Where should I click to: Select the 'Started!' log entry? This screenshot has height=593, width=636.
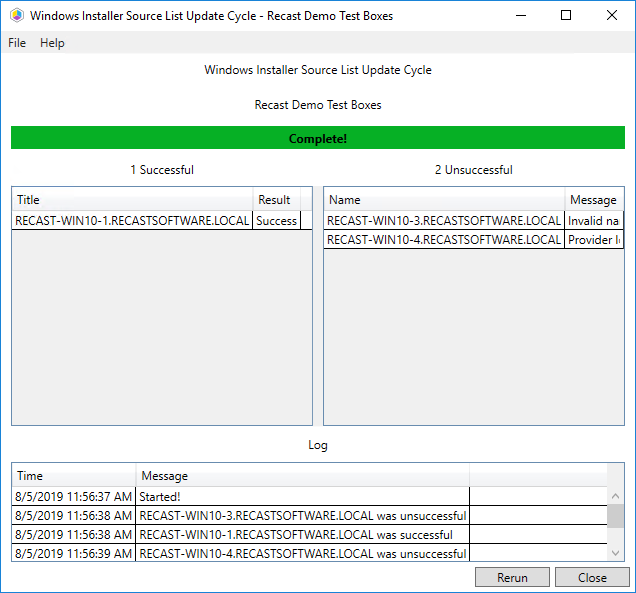(303, 496)
